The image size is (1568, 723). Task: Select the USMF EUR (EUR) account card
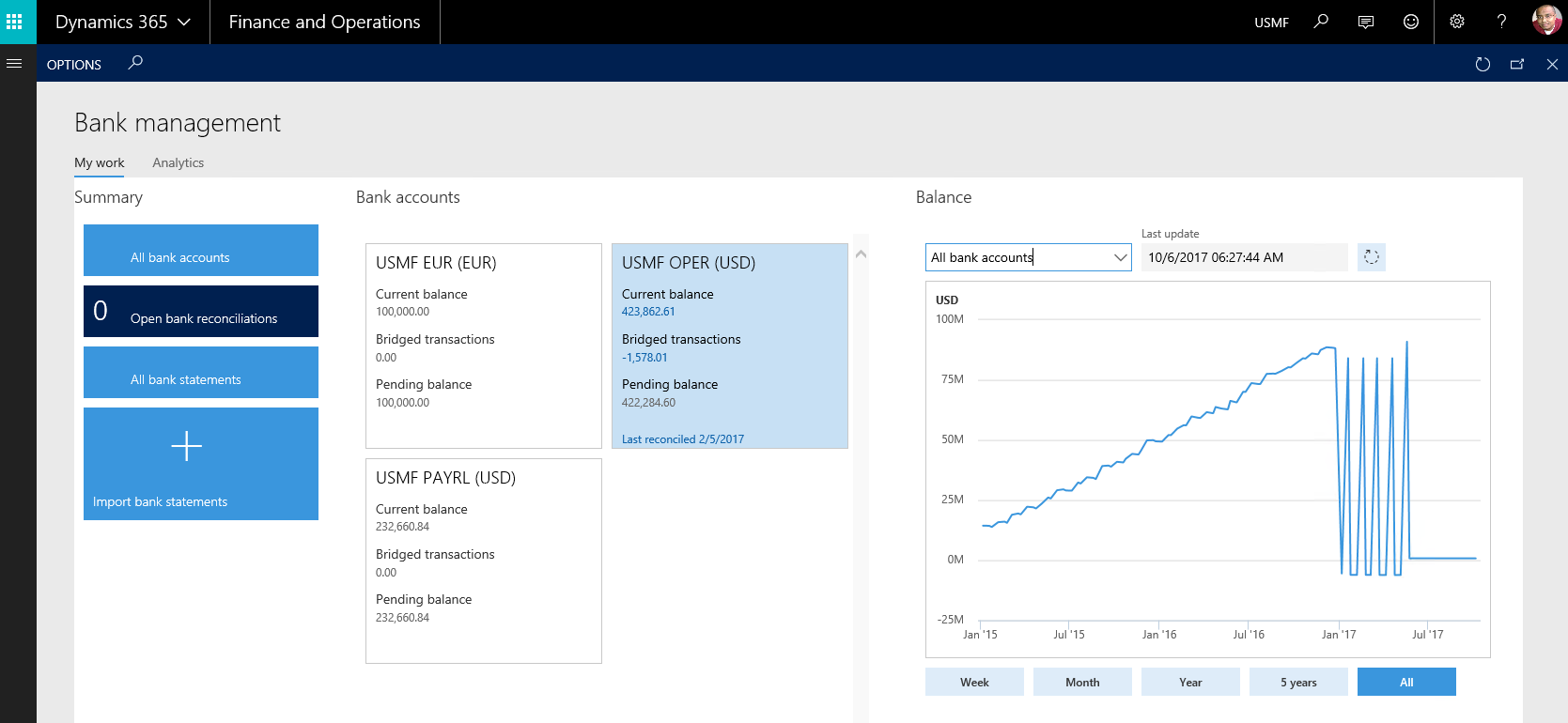click(x=484, y=346)
